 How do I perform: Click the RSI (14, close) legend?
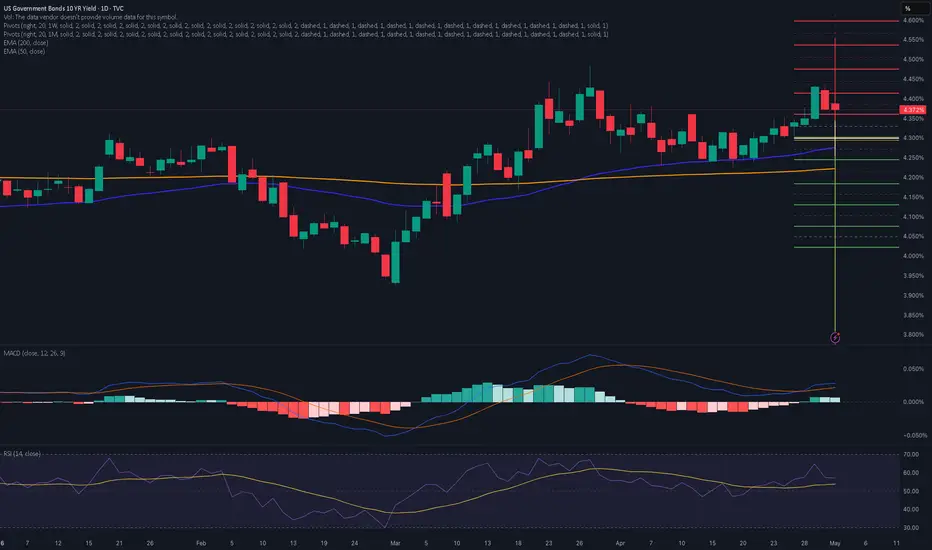point(22,454)
